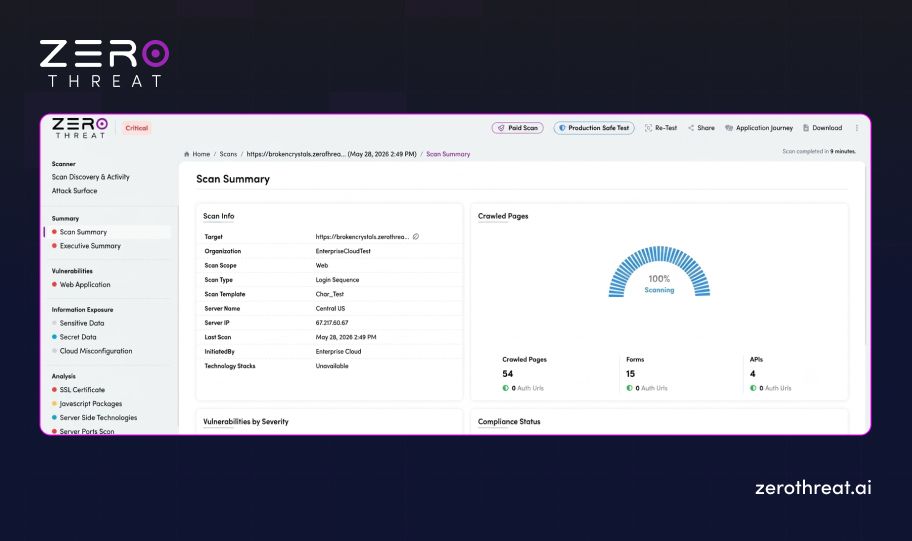Click the Download button
Viewport: 912px width, 541px height.
click(x=822, y=128)
